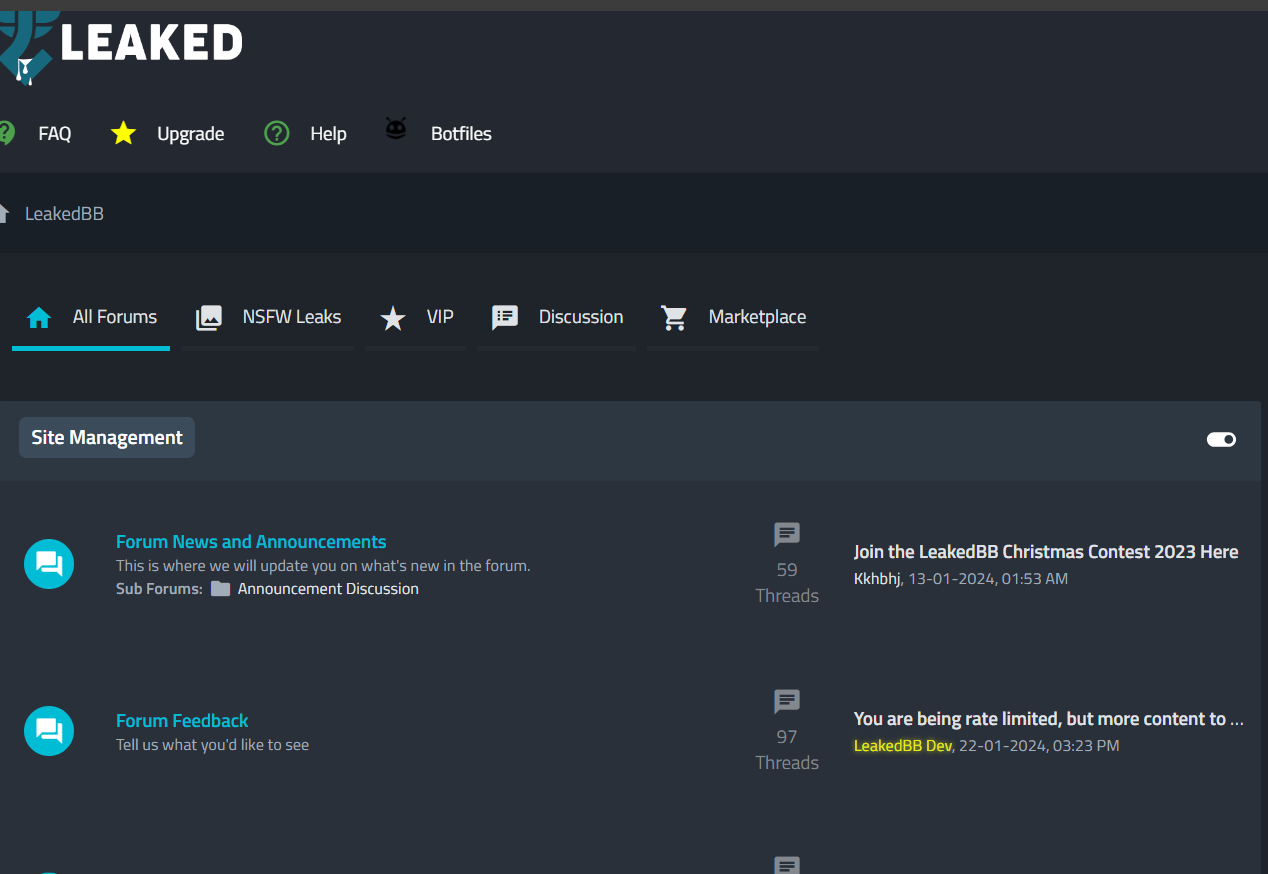Click the house icon beside All Forums
The image size is (1268, 874).
39,318
